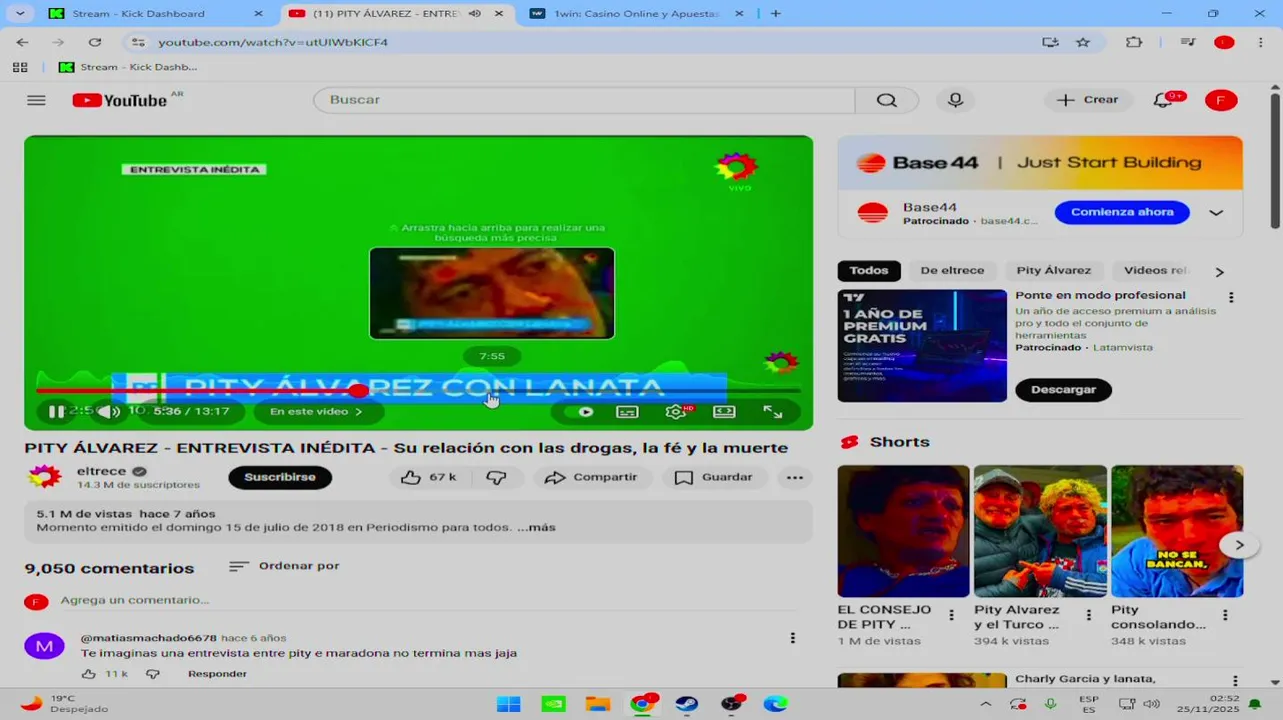1283x720 pixels.
Task: Open the media control toolbar icon
Action: (x=1188, y=42)
